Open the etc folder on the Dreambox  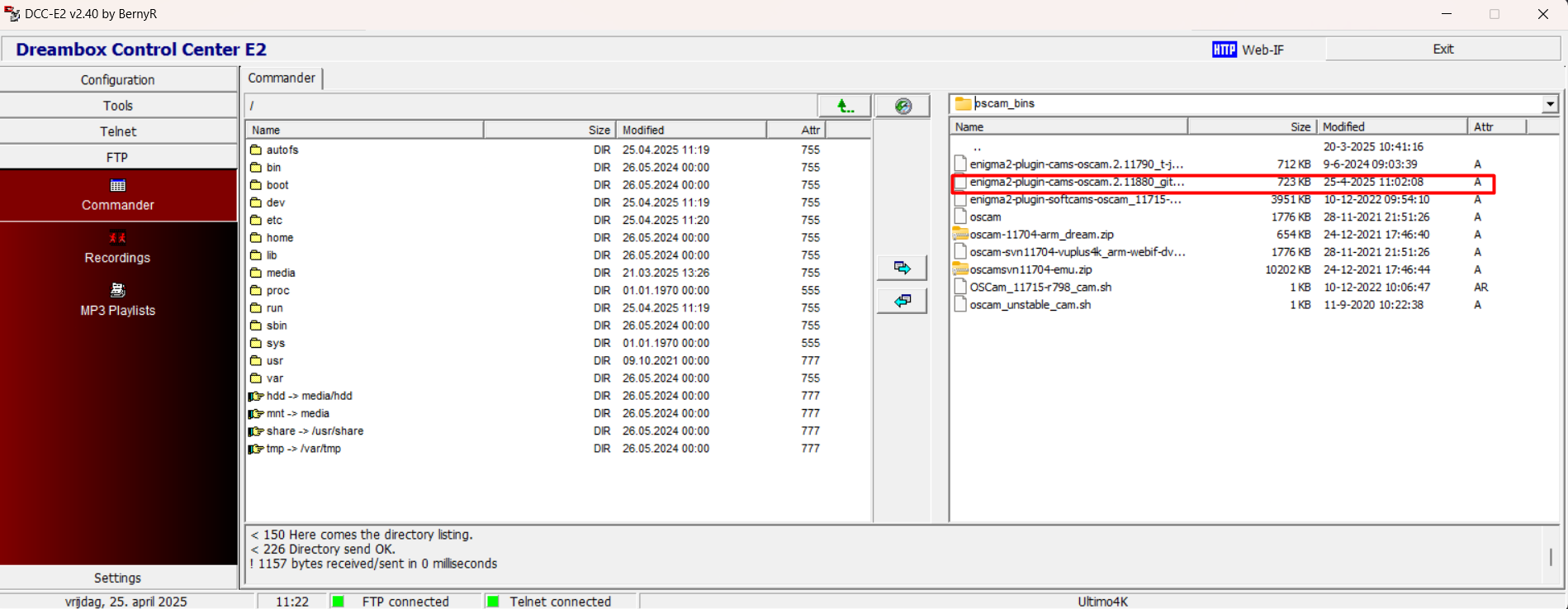pyautogui.click(x=274, y=221)
